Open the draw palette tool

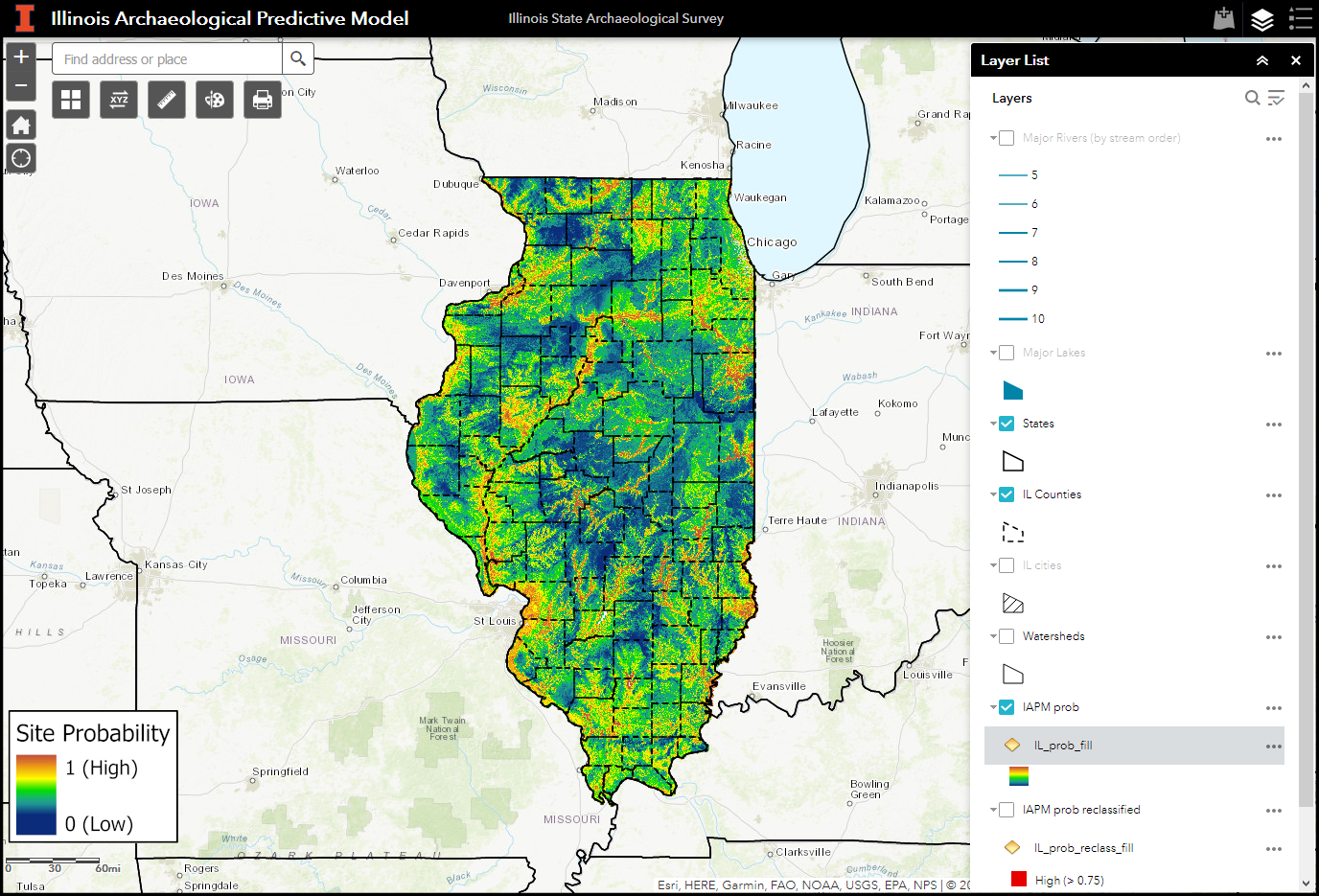coord(215,100)
